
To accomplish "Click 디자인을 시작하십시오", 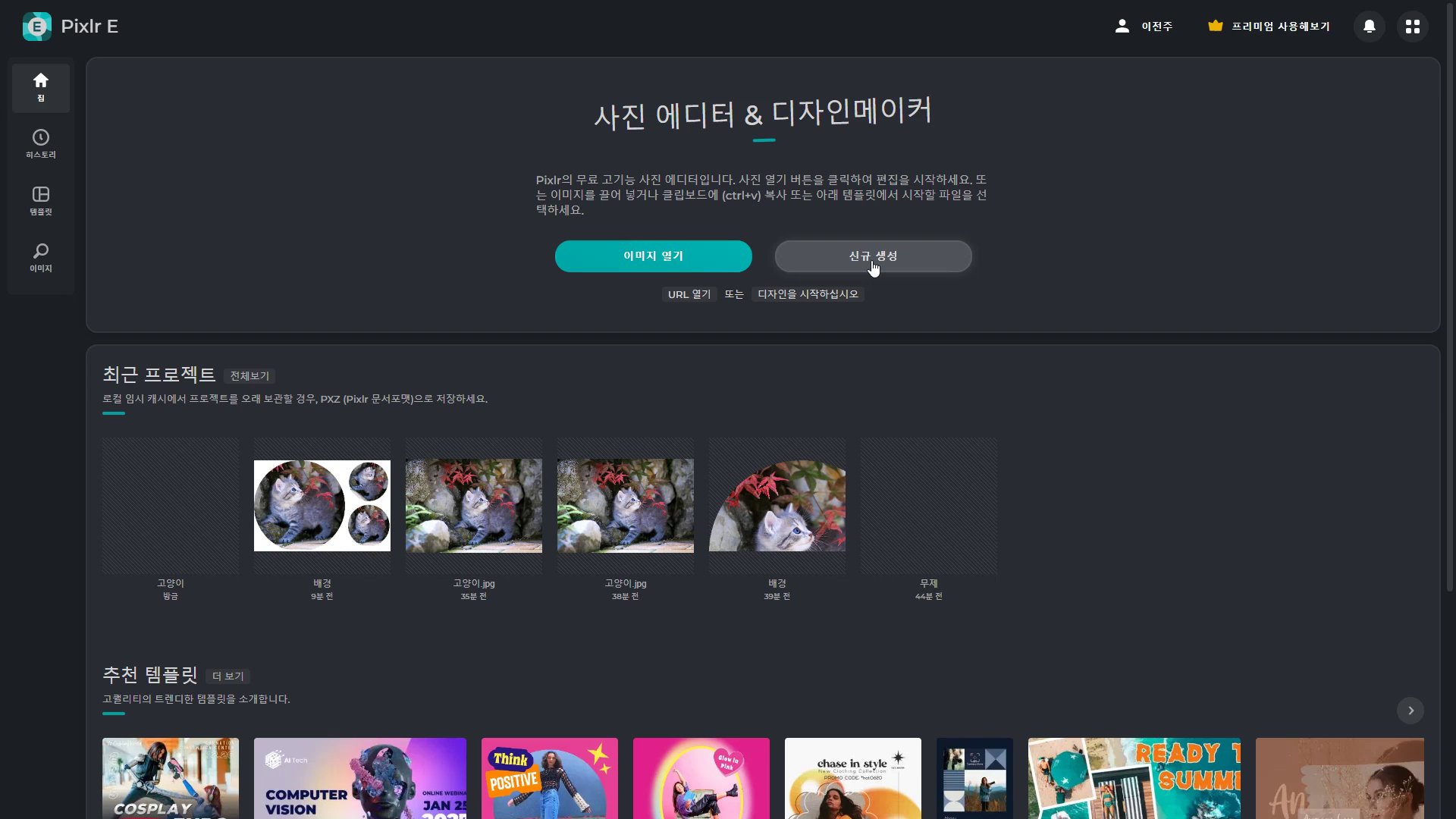I will [808, 294].
